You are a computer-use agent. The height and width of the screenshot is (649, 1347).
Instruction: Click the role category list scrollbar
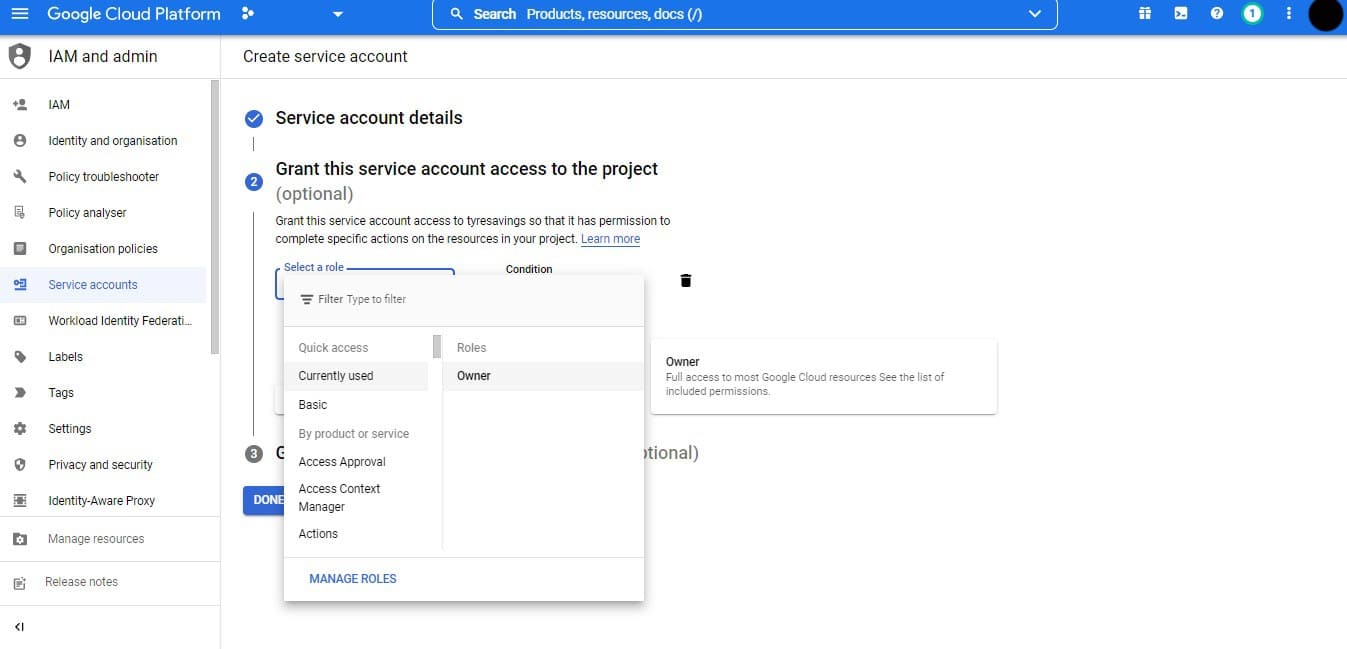437,347
